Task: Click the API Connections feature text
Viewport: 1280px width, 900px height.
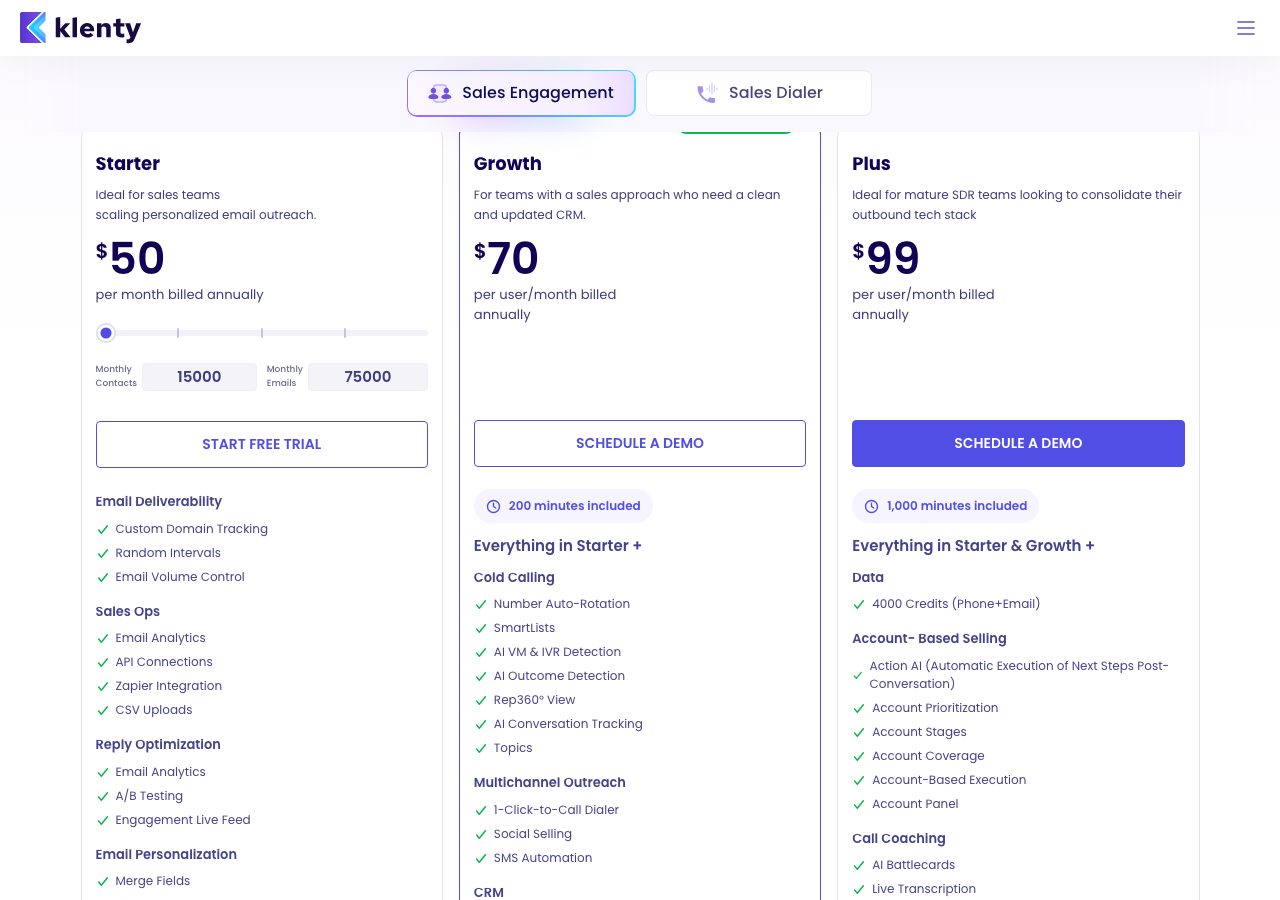Action: click(164, 662)
